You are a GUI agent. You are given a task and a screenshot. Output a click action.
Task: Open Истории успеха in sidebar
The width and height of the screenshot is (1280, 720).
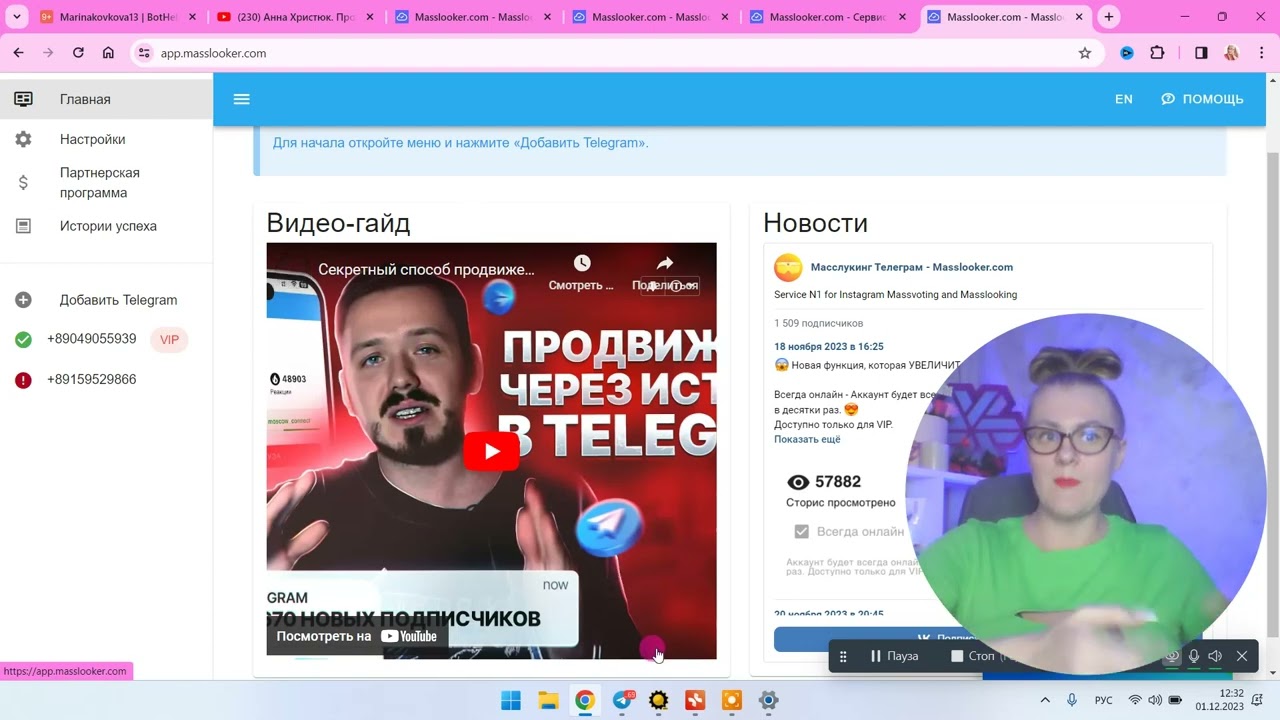click(106, 226)
